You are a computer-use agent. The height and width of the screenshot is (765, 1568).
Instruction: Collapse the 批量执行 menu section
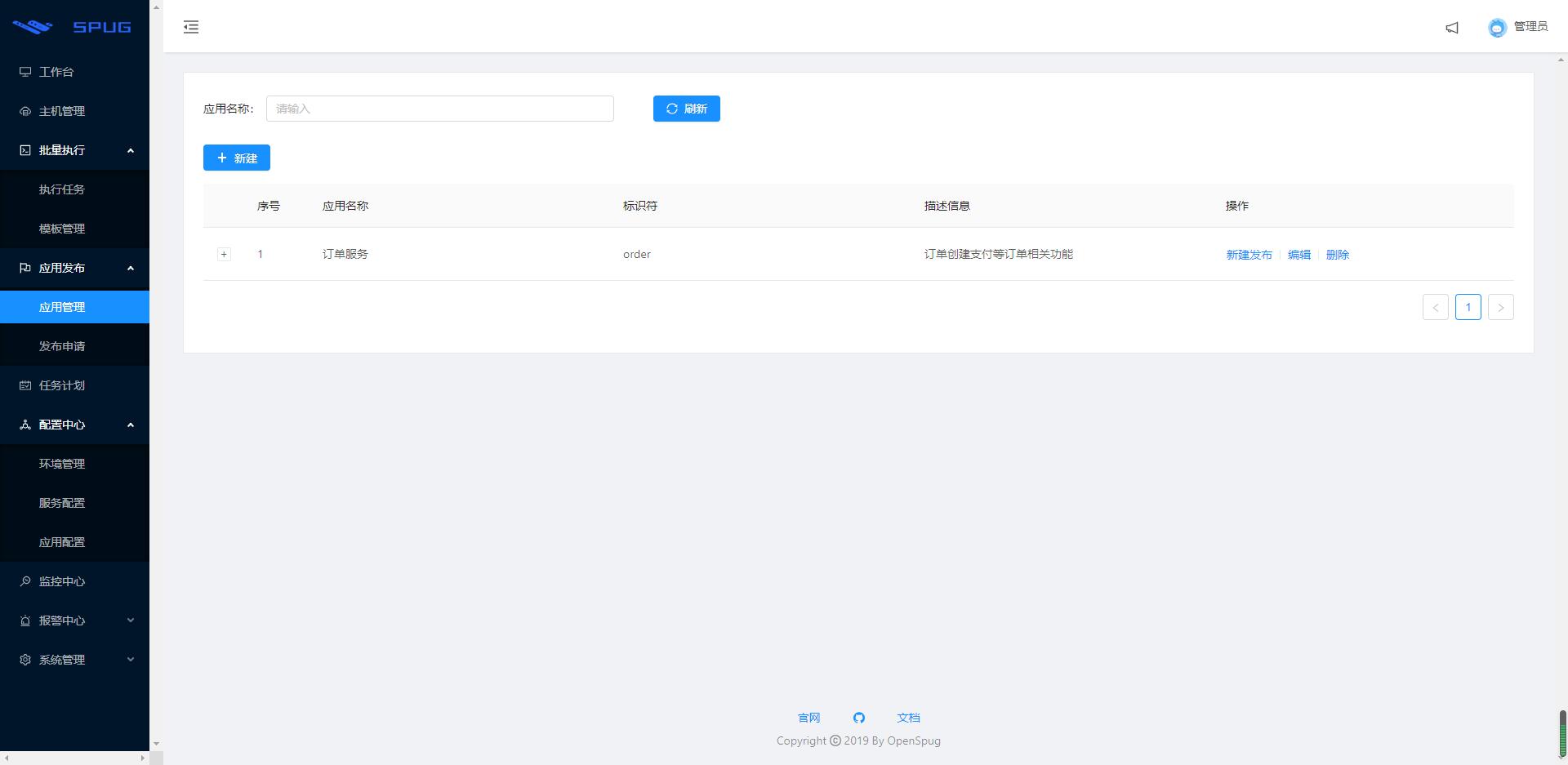[130, 151]
